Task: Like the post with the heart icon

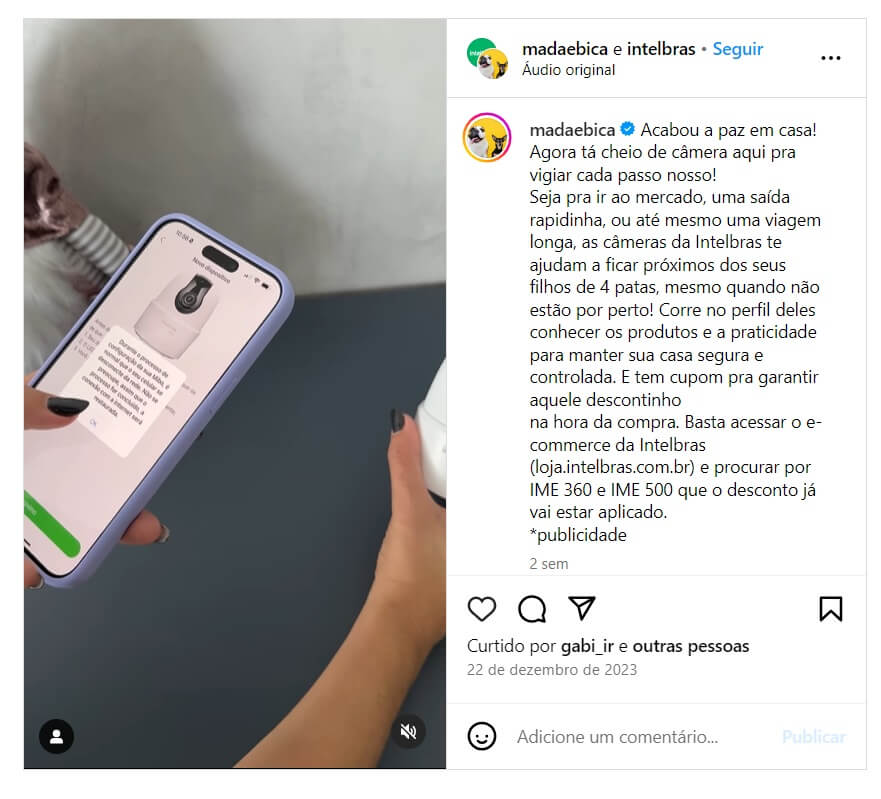Action: 482,609
